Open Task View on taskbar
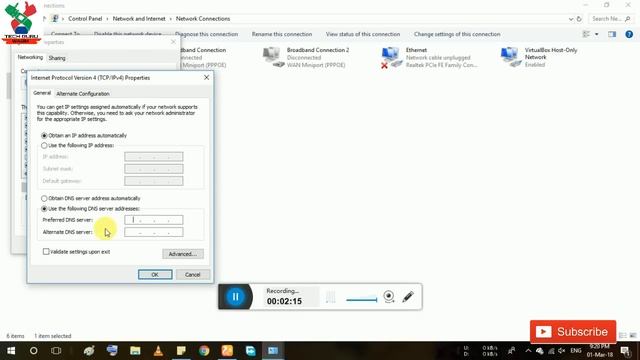Viewport: 640px width, 360px height. (x=56, y=351)
